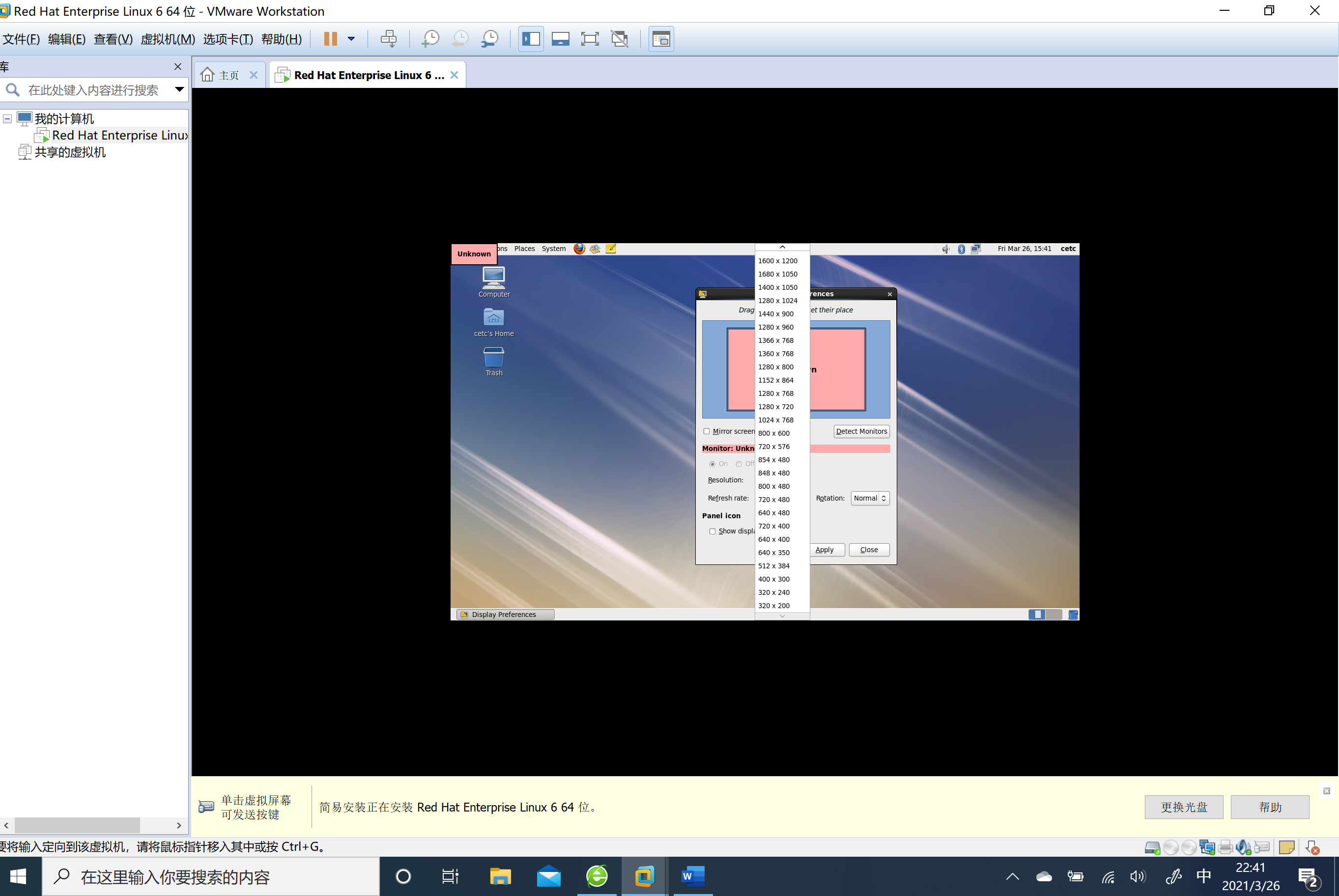
Task: Collapse the 我的计算机 tree node
Action: click(x=7, y=119)
